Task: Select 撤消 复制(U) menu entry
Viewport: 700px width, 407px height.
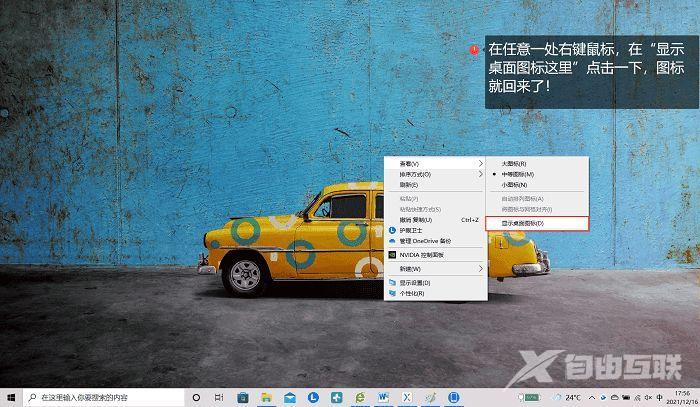Action: tap(435, 220)
